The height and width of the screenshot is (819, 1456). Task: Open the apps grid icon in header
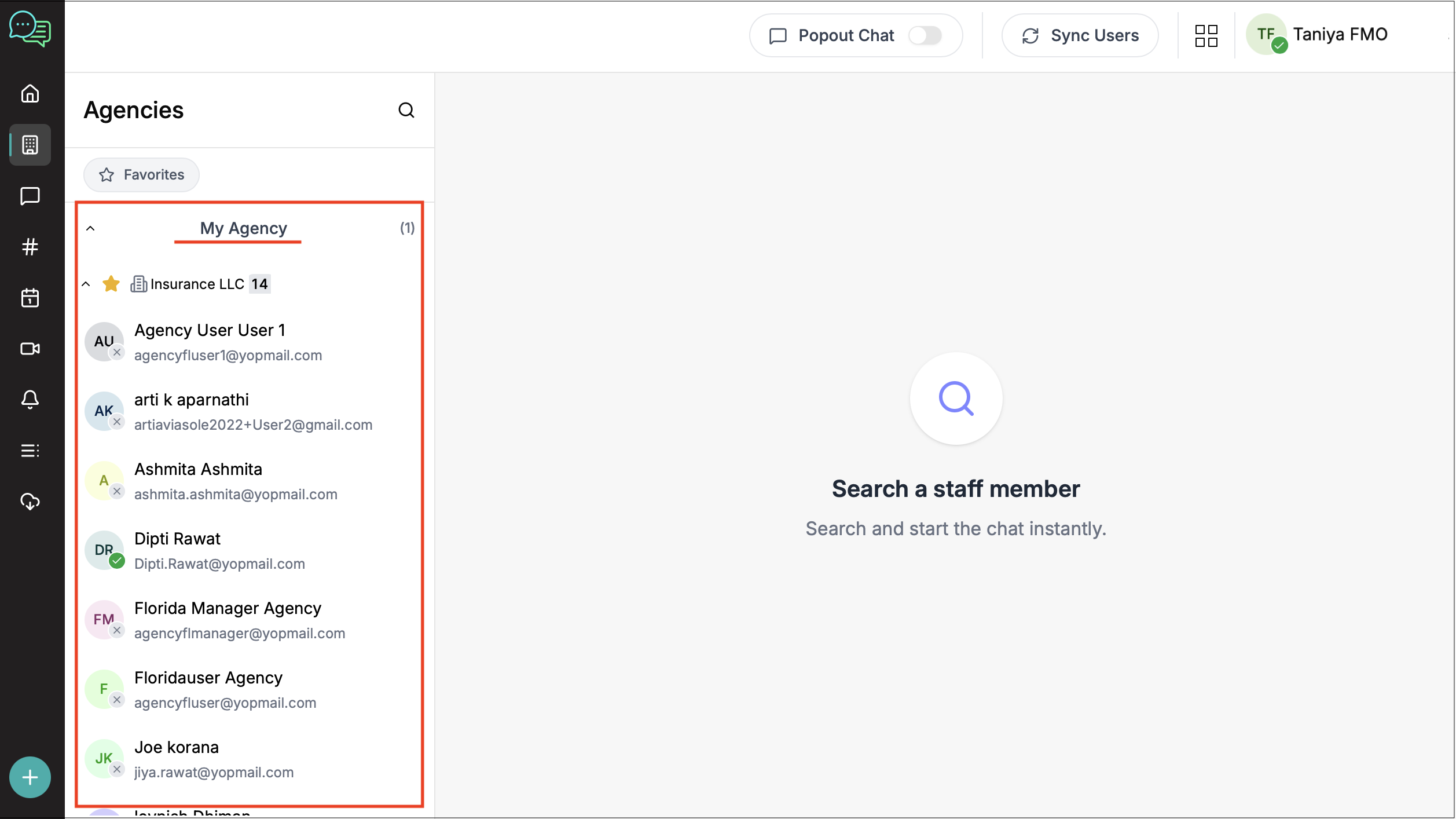(1206, 36)
